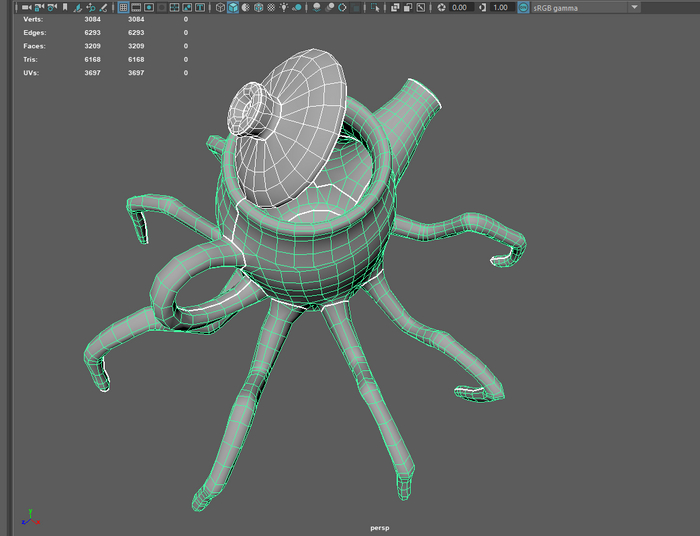Click the Gamma value field 1.00
This screenshot has width=700, height=536.
499,7
